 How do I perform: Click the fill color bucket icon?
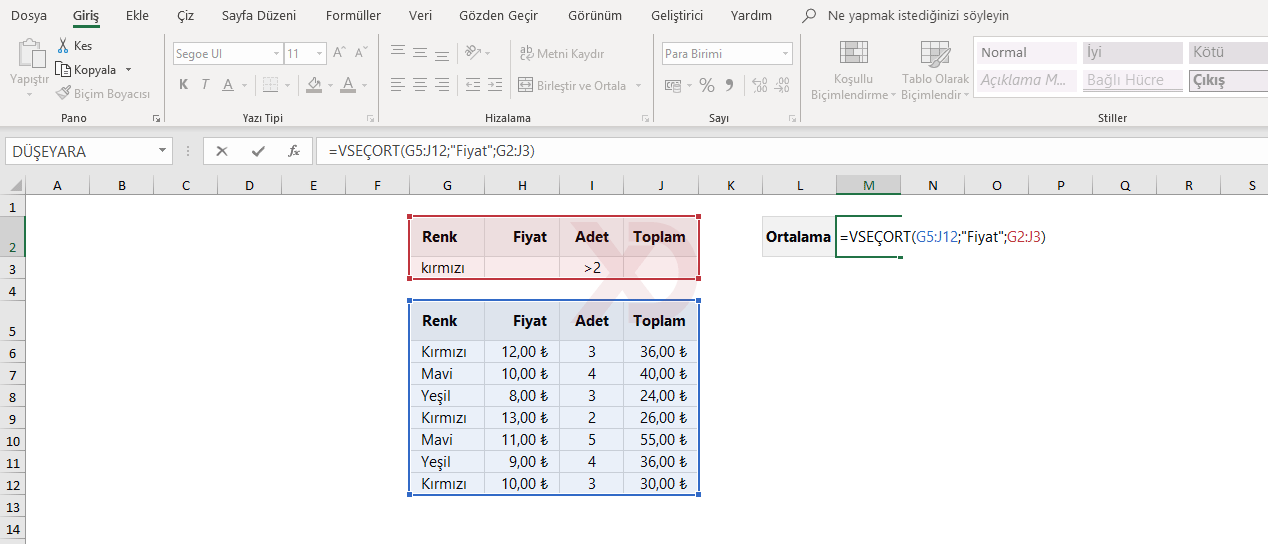pos(315,85)
